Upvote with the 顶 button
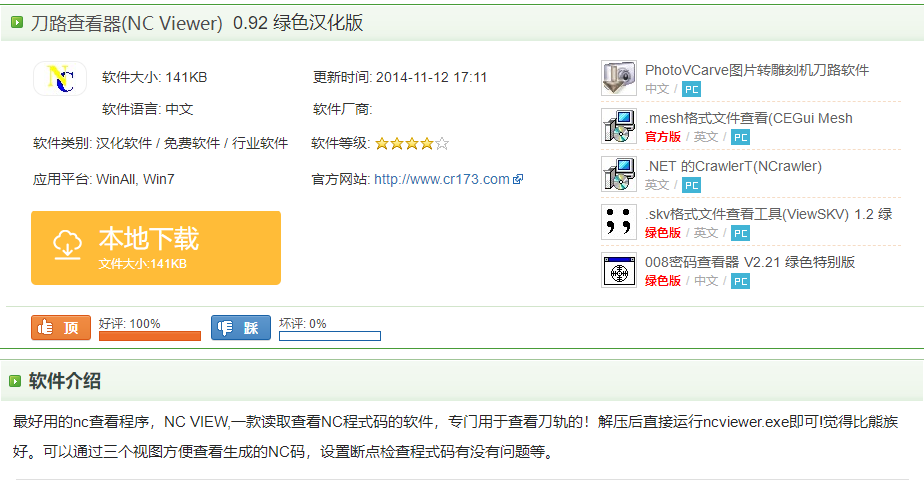Image resolution: width=924 pixels, height=481 pixels. tap(61, 328)
